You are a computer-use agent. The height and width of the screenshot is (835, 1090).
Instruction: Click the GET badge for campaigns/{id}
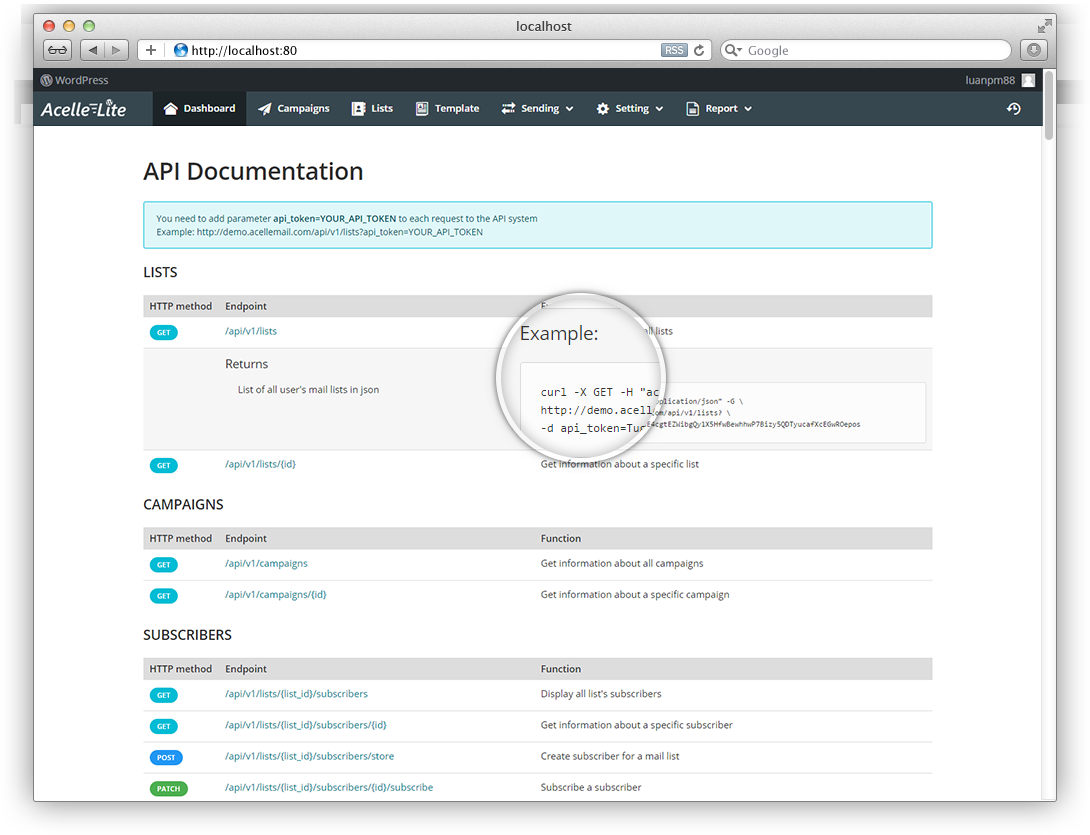(164, 596)
